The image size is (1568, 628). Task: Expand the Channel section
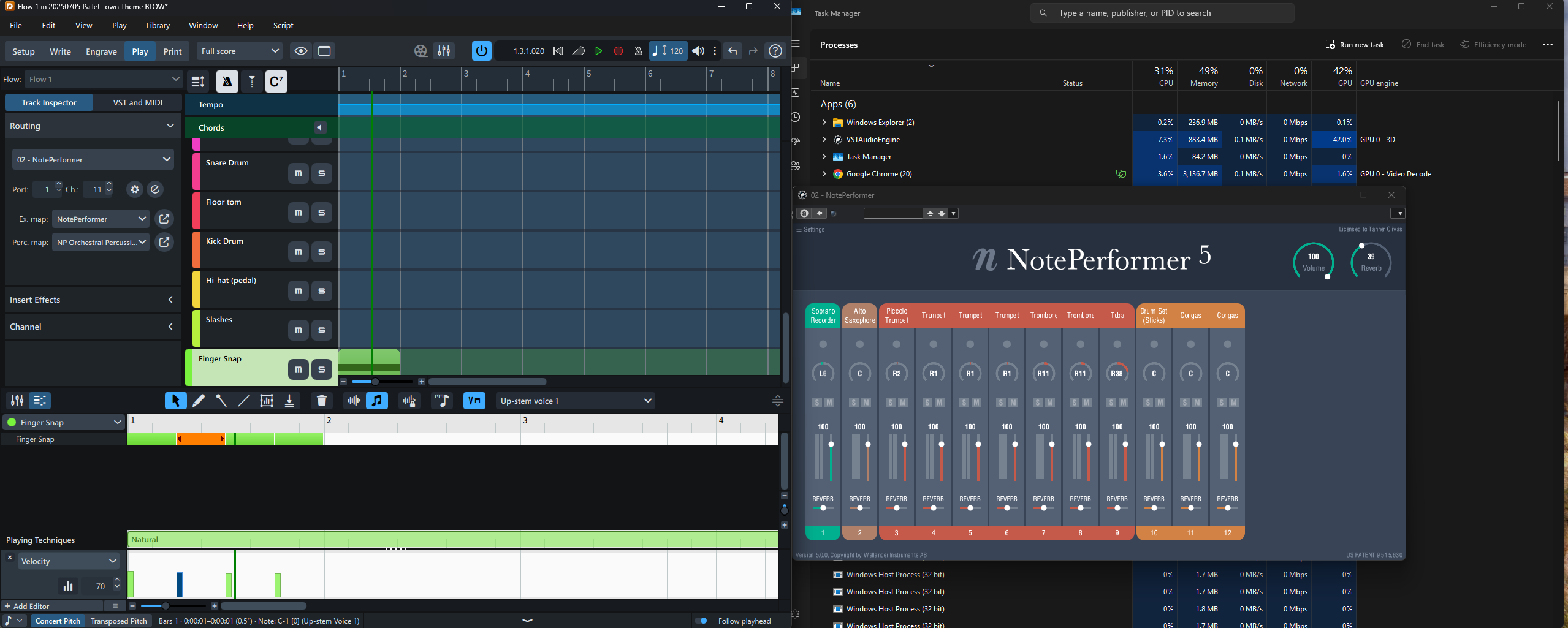coord(93,327)
